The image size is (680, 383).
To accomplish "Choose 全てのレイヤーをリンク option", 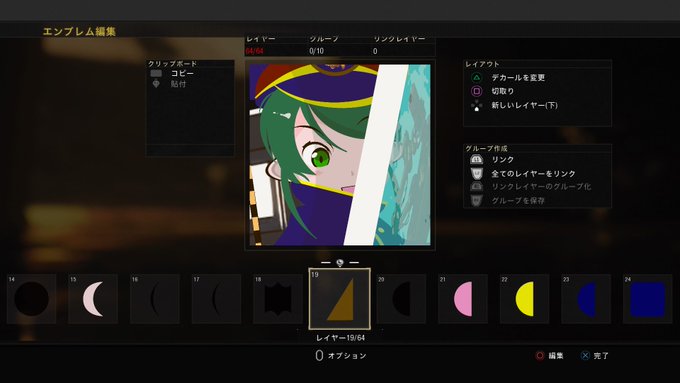I will tap(533, 173).
